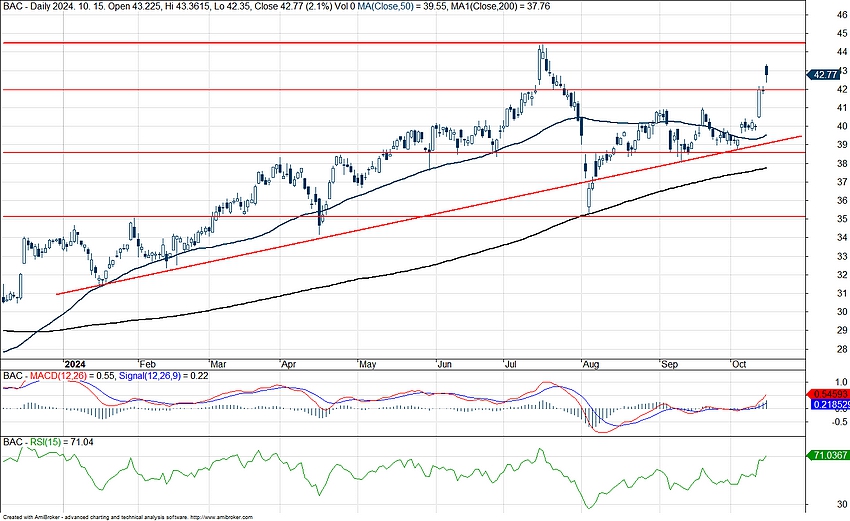
Task: Click the latest candlestick near 42.77
Action: pos(767,71)
